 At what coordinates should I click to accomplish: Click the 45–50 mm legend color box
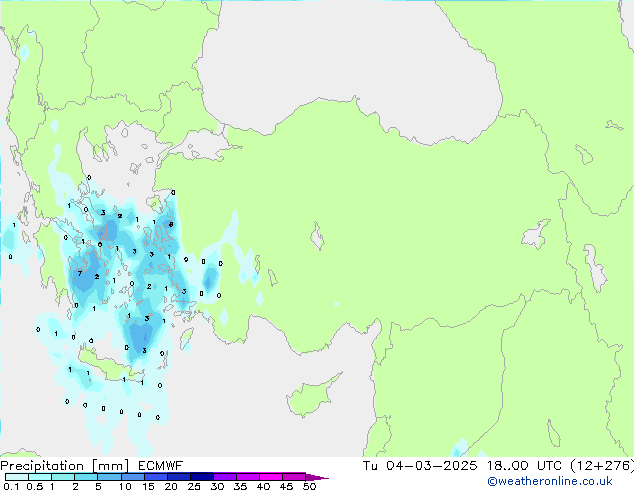point(294,477)
